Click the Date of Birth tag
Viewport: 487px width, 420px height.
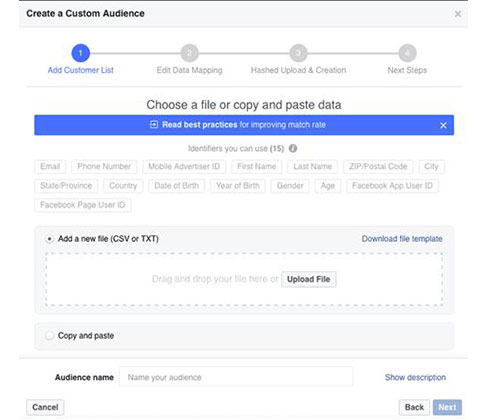coord(176,186)
